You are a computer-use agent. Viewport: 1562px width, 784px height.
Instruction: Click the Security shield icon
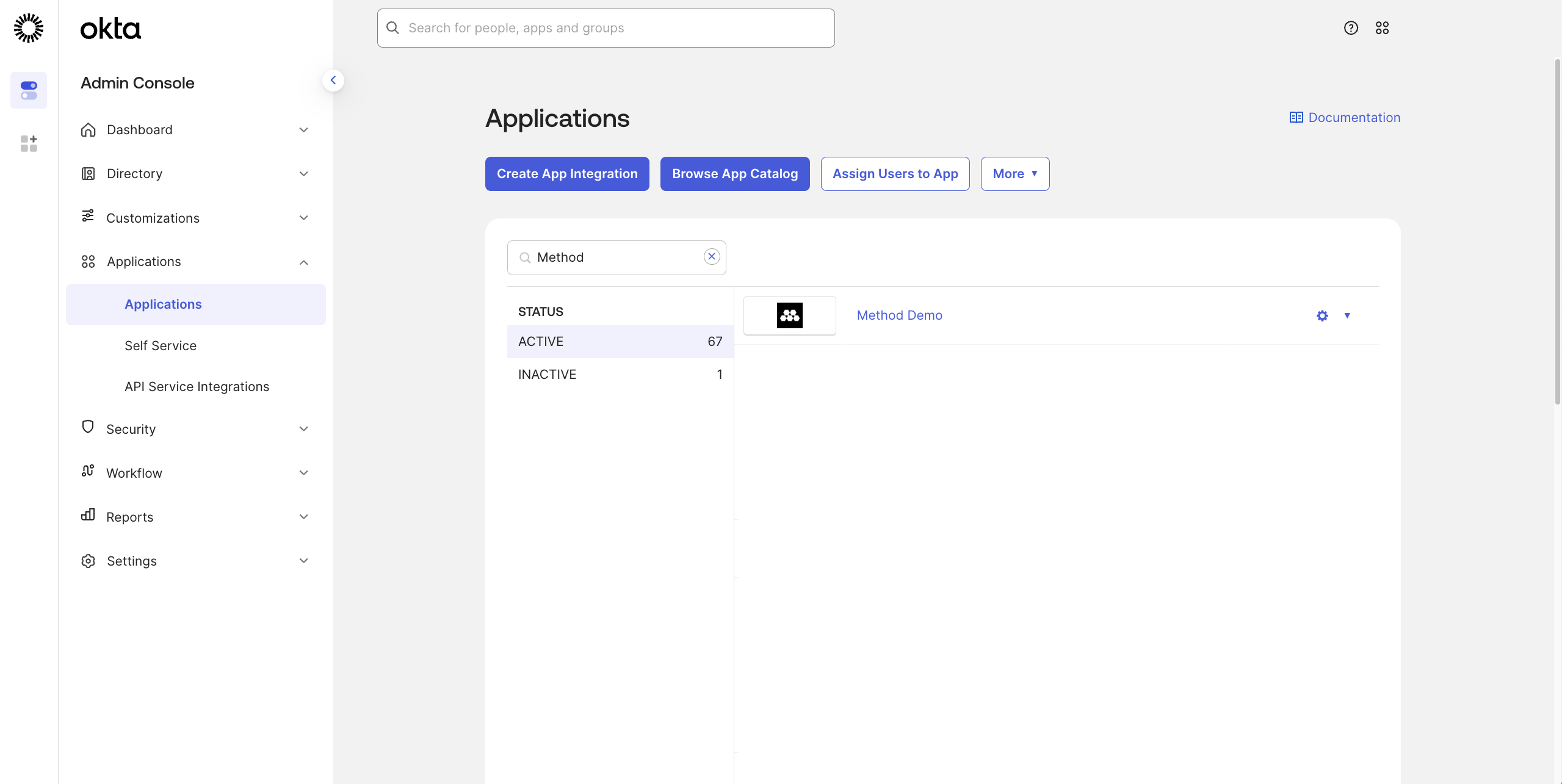[88, 427]
